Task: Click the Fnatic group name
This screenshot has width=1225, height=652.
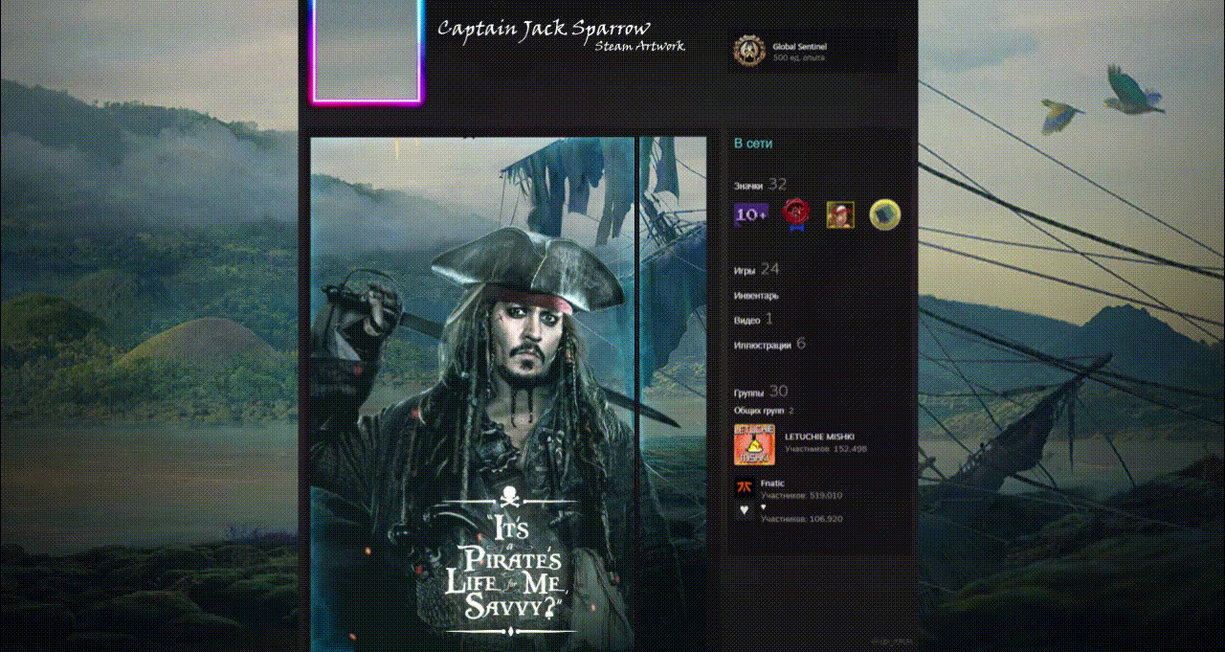Action: click(772, 483)
